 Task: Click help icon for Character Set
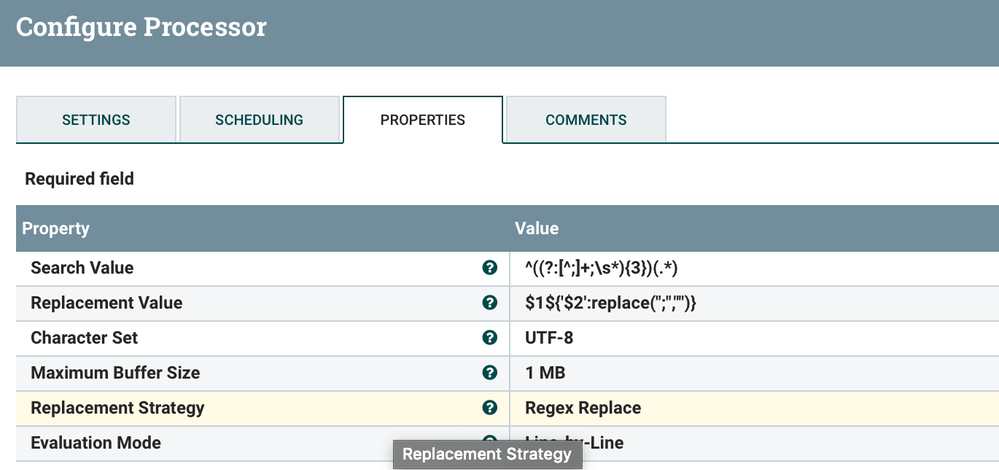(x=490, y=338)
